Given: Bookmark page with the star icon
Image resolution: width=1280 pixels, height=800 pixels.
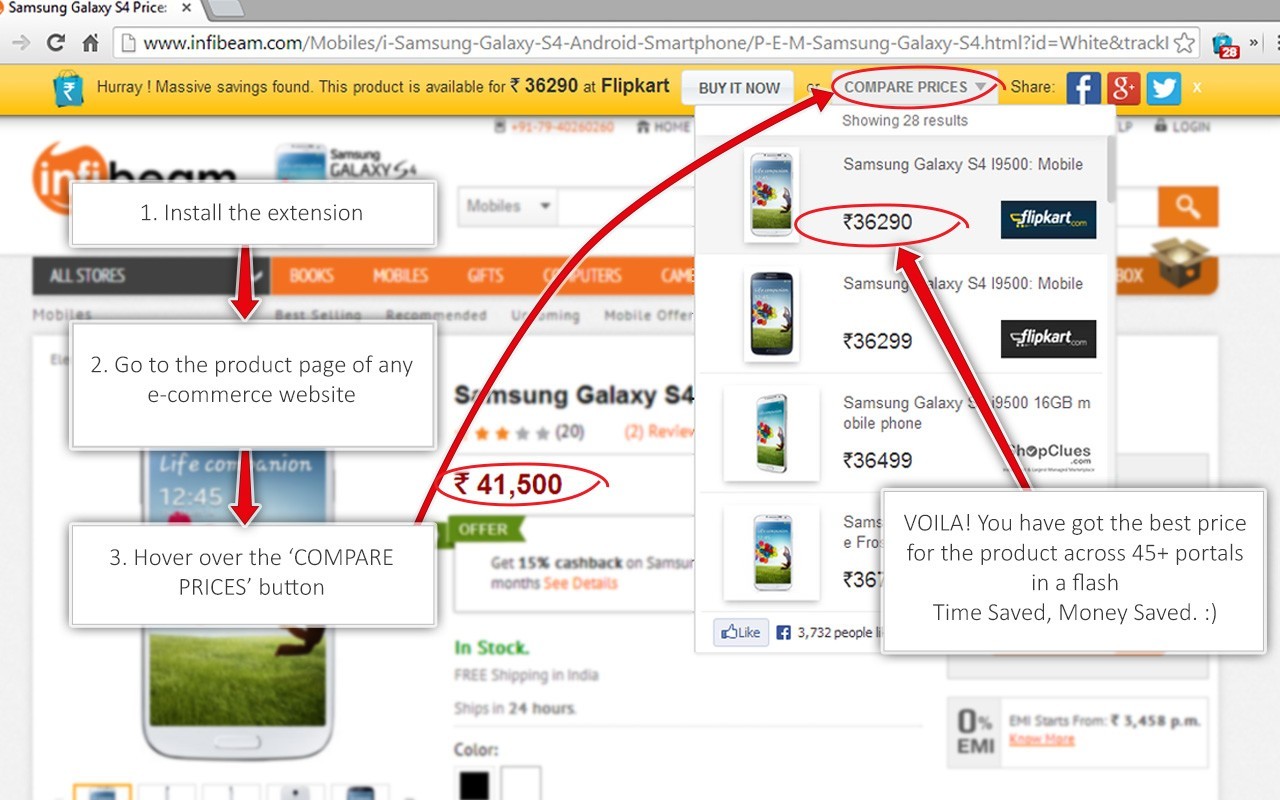Looking at the screenshot, I should [x=1184, y=43].
